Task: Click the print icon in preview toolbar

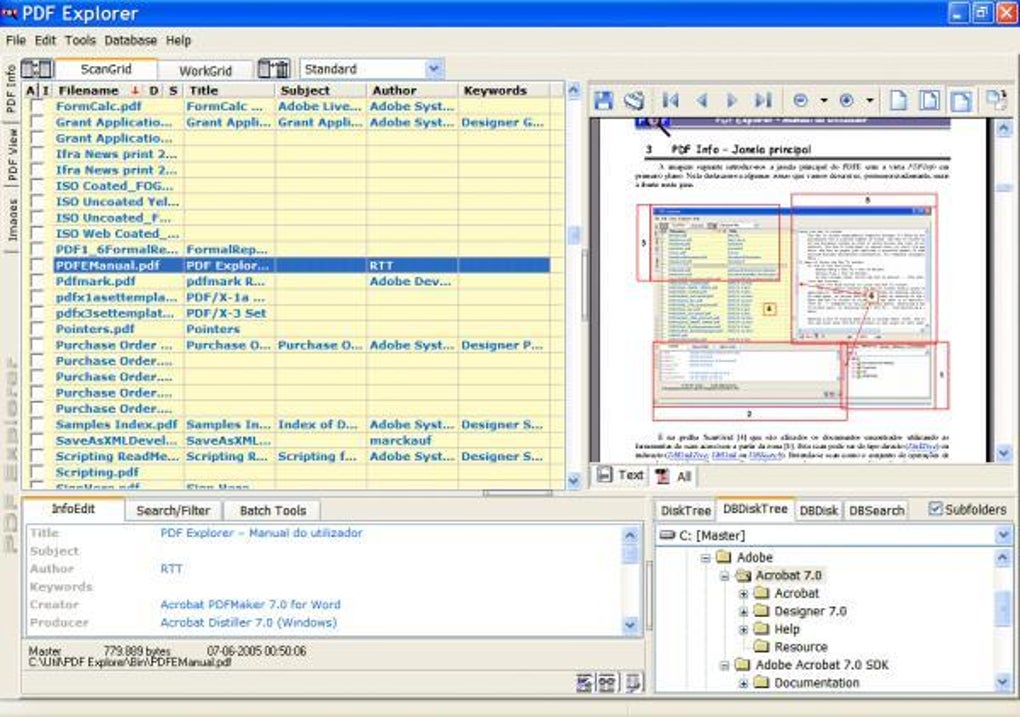Action: point(634,100)
